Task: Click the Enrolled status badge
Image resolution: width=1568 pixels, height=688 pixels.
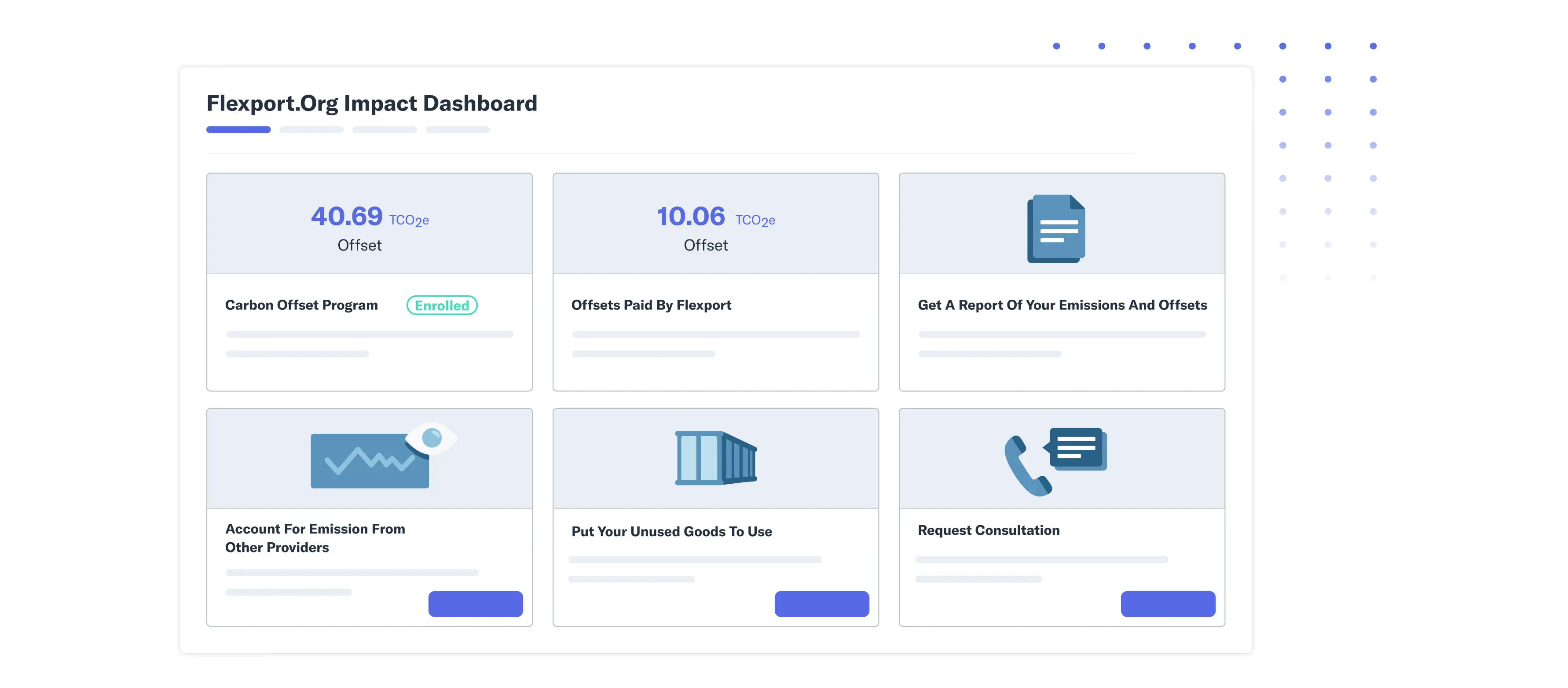Action: (x=441, y=305)
